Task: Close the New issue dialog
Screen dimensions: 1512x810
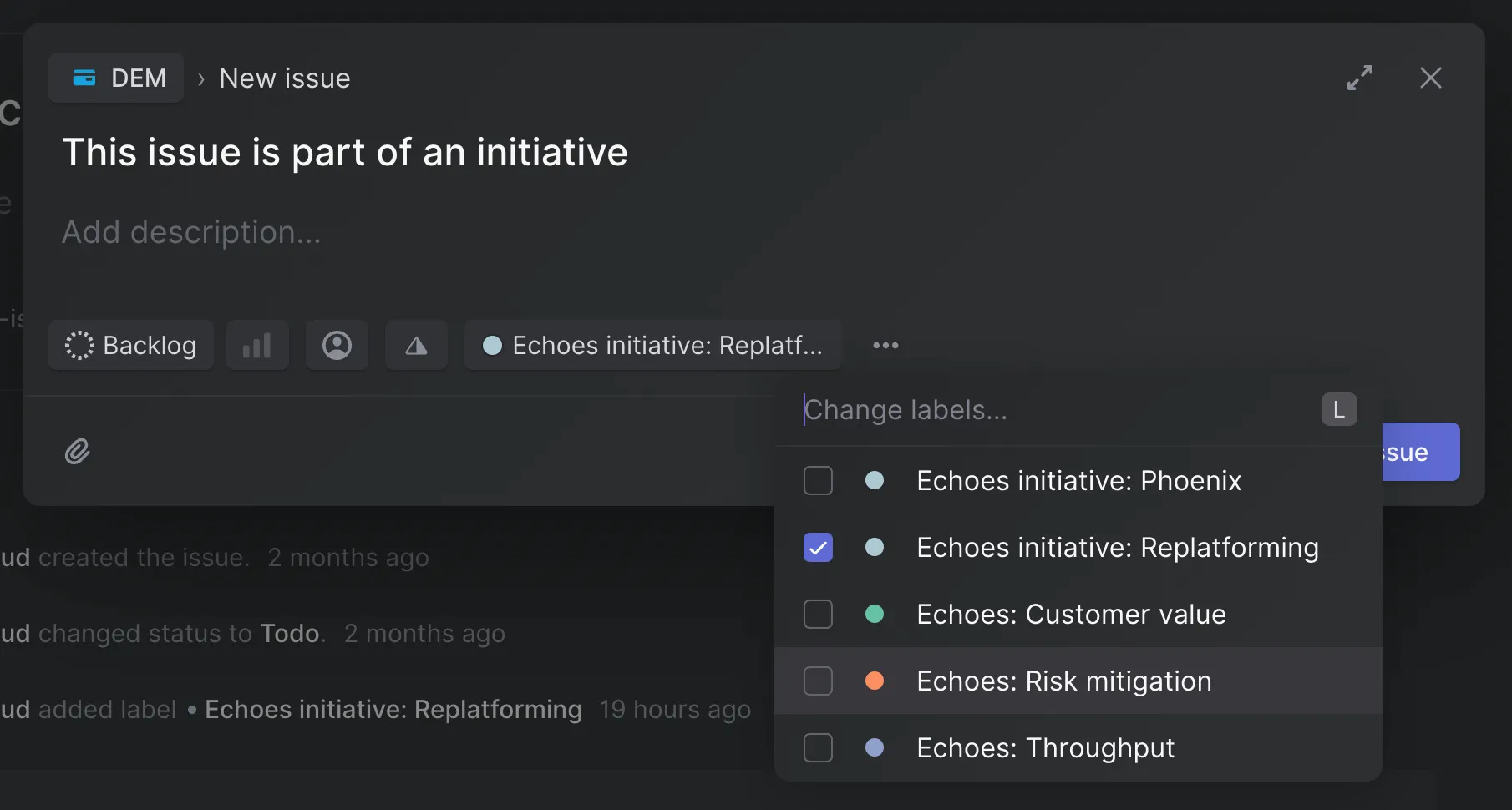Action: point(1431,78)
